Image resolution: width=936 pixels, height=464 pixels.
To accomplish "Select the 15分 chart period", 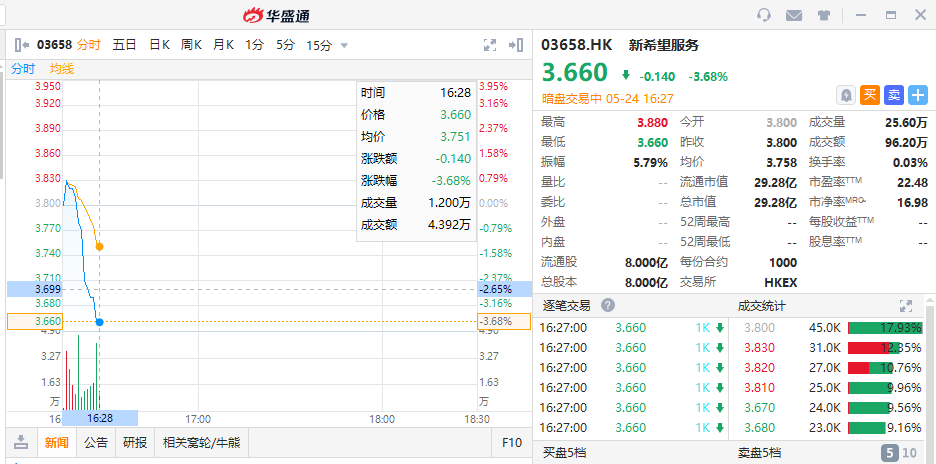I will coord(319,45).
